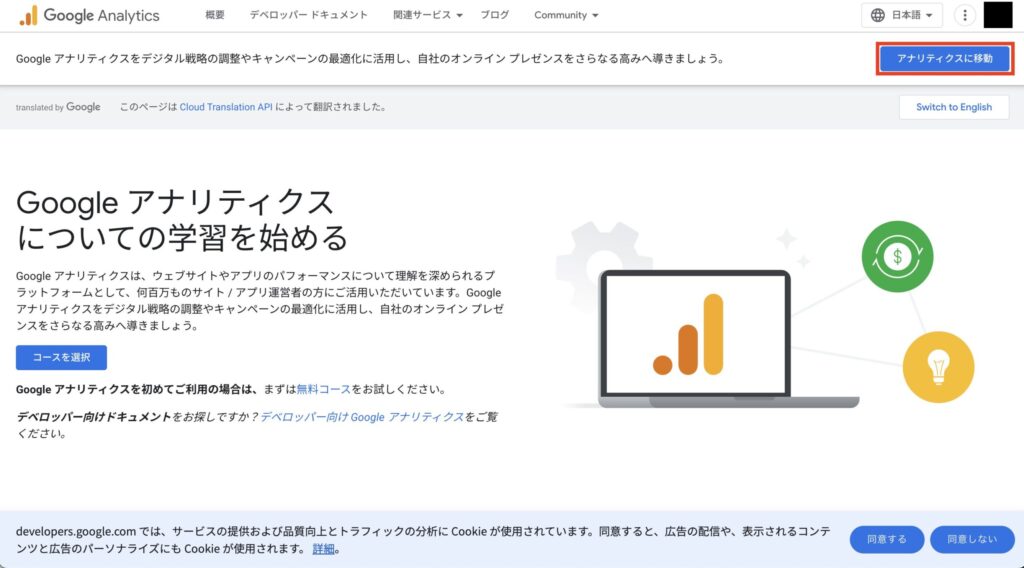Viewport: 1024px width, 568px height.
Task: Click the コースを選択 button
Action: (61, 358)
